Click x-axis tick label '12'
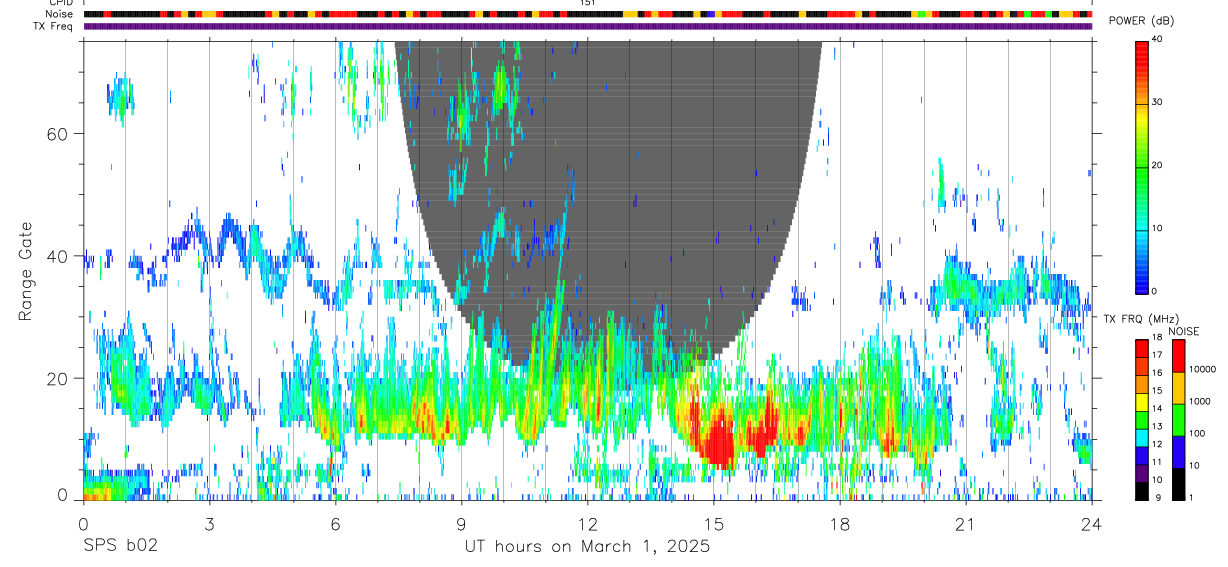 click(587, 524)
